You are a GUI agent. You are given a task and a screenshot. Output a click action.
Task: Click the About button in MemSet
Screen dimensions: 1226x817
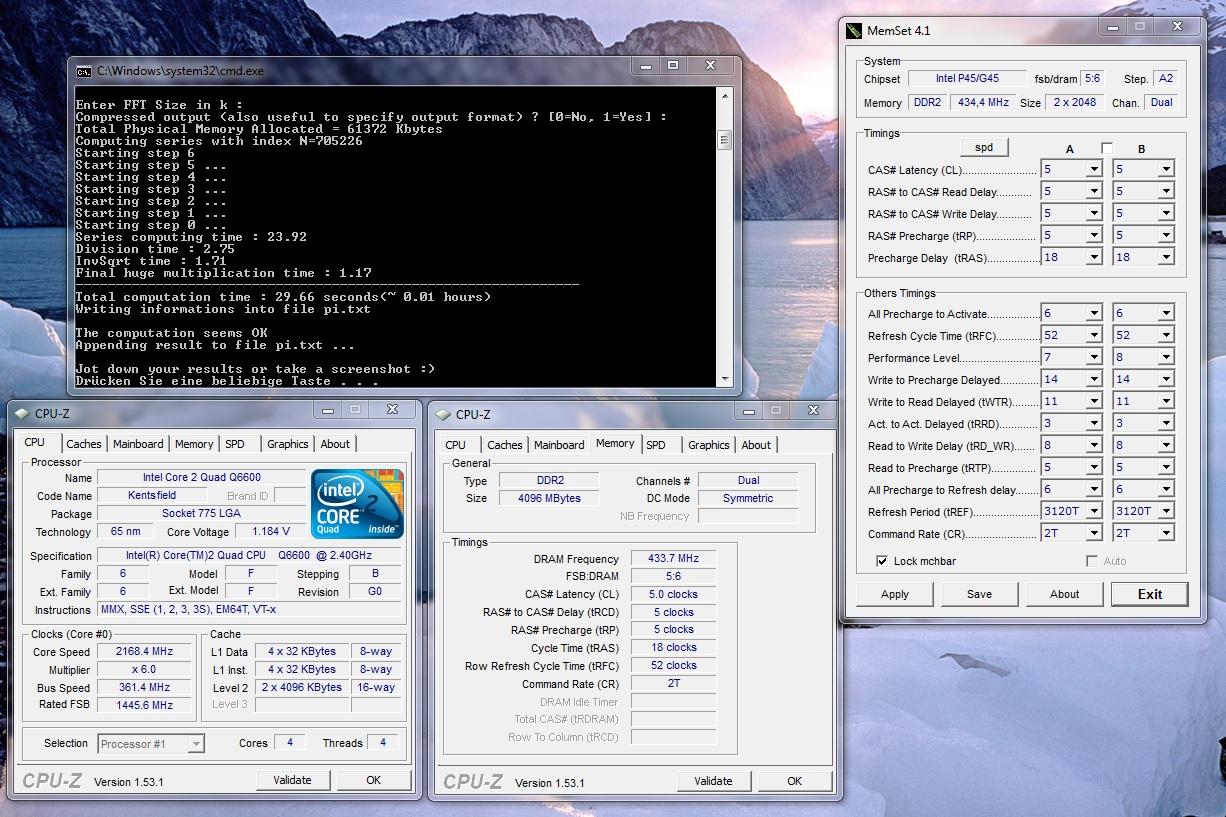tap(1064, 594)
